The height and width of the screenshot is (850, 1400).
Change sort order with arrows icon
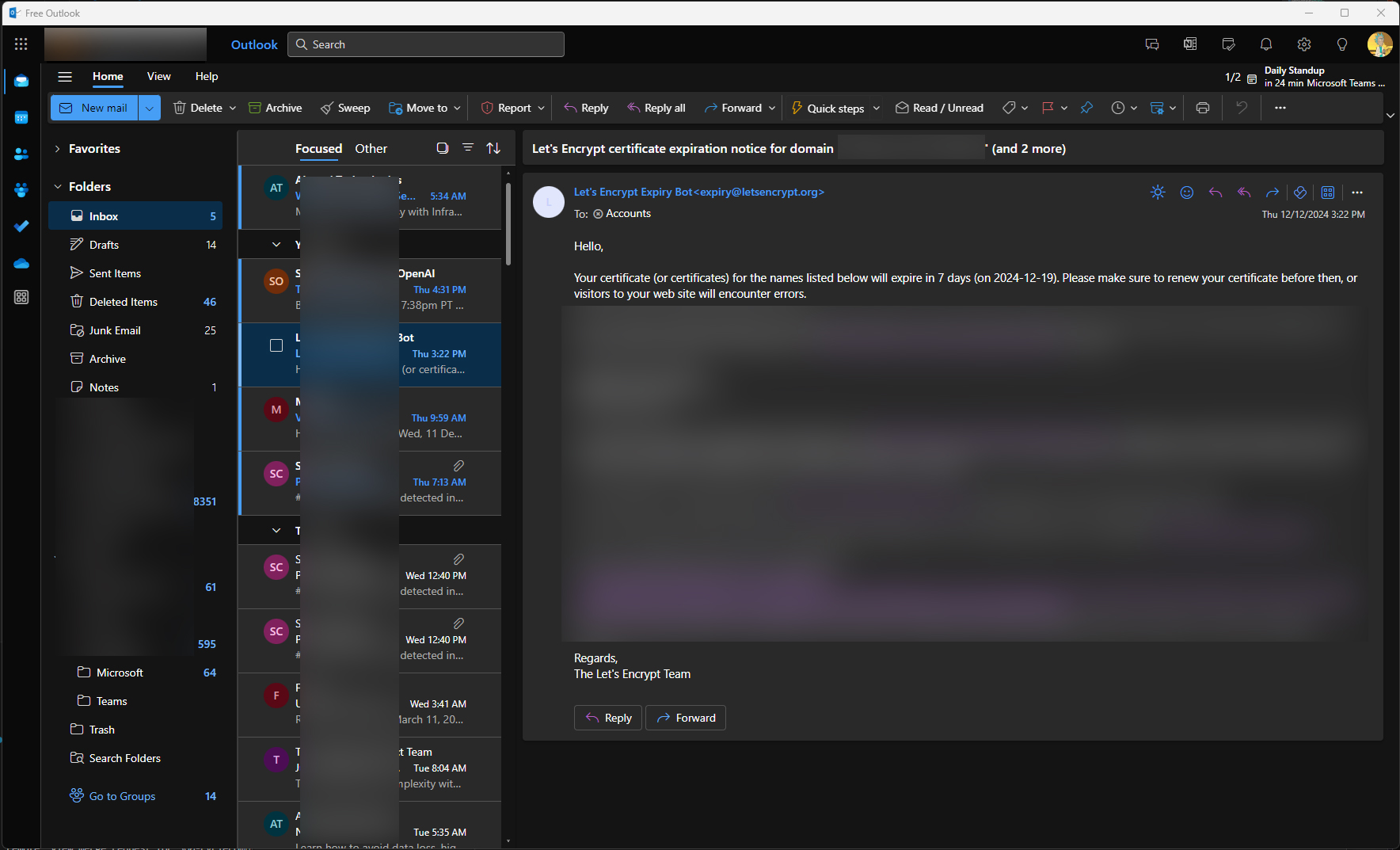[493, 148]
